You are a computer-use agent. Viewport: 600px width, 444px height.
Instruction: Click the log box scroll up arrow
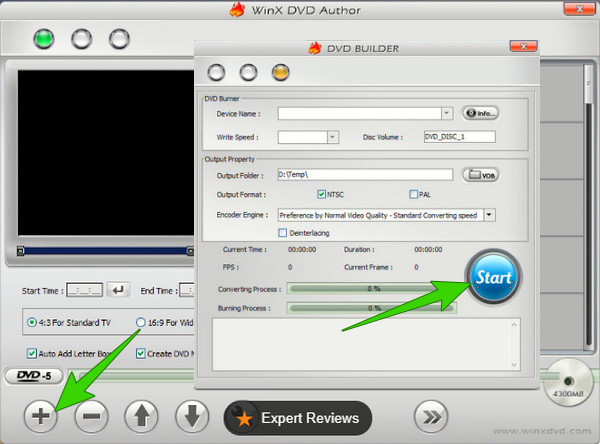point(514,325)
